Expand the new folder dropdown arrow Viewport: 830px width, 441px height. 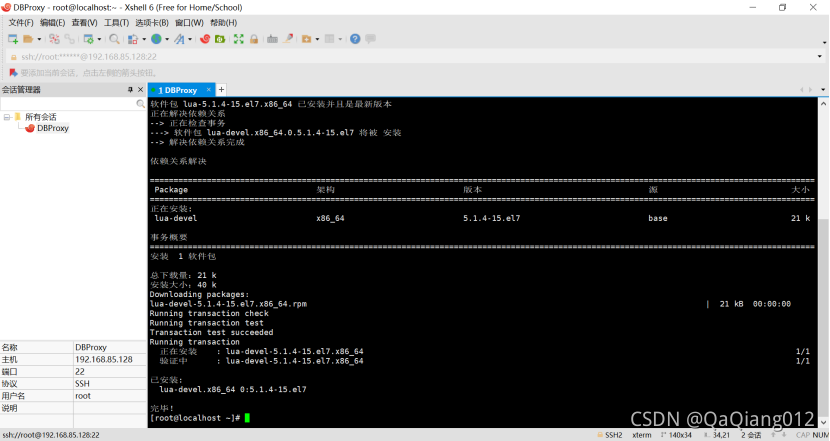pos(318,39)
